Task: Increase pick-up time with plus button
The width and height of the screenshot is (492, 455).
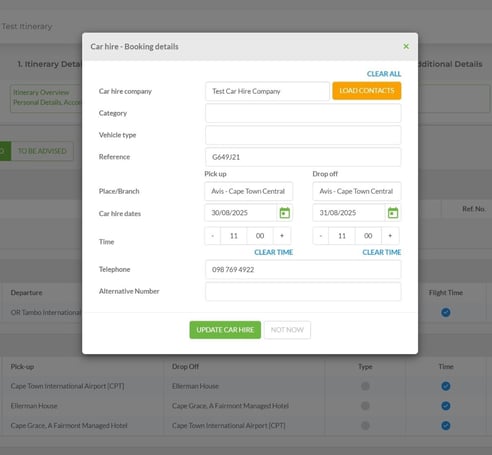Action: coord(282,236)
